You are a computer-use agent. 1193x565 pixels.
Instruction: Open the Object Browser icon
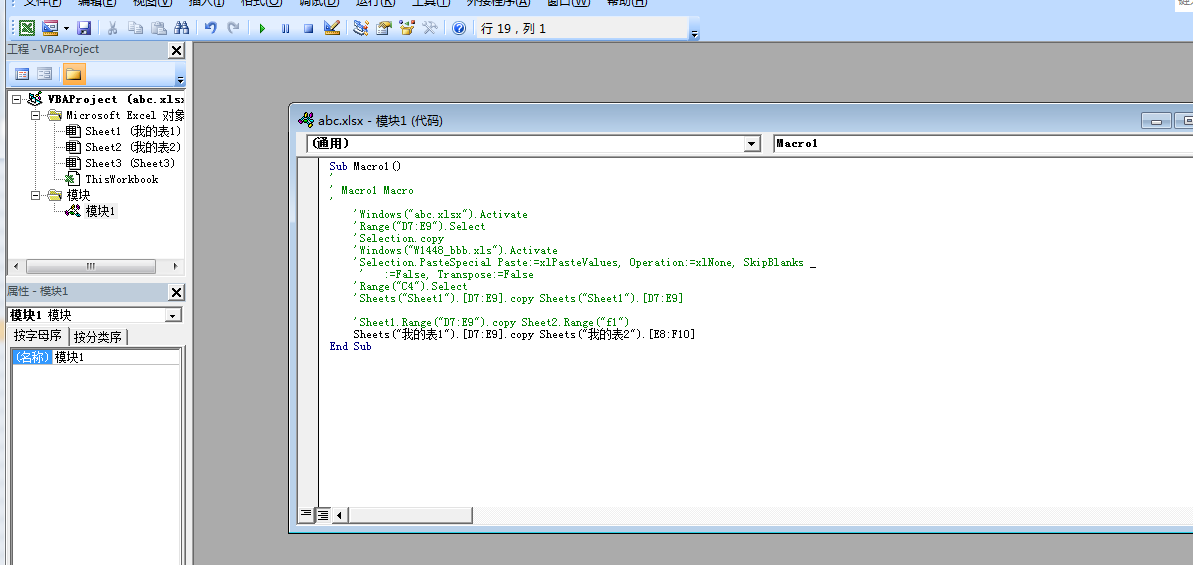pos(406,28)
